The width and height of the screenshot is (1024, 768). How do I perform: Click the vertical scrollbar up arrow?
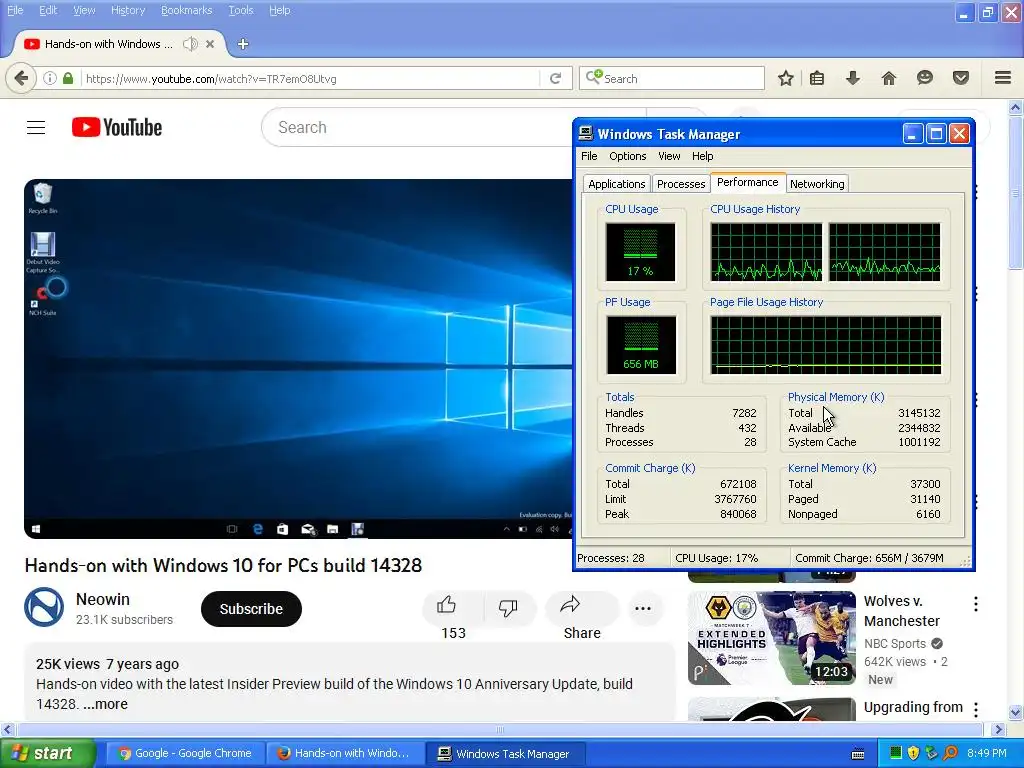tap(1015, 107)
